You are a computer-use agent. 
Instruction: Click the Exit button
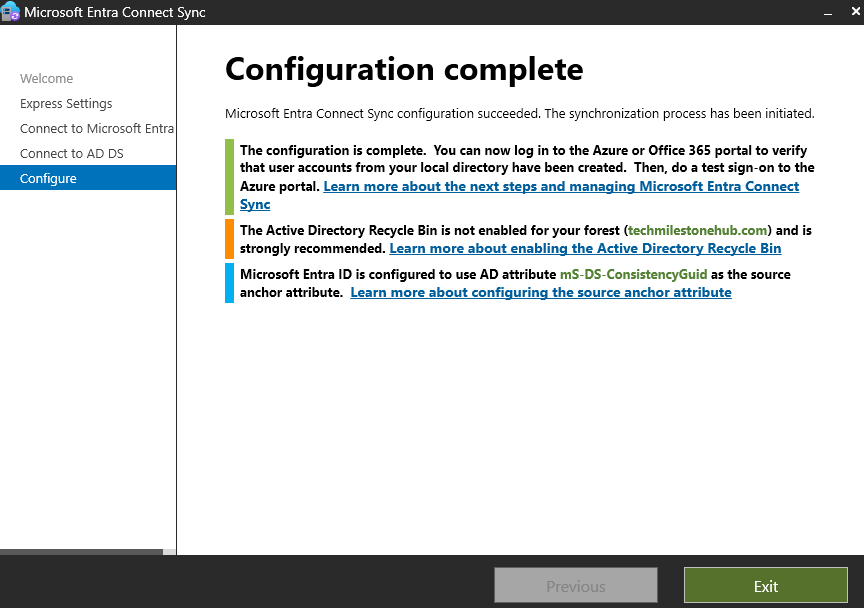(765, 585)
